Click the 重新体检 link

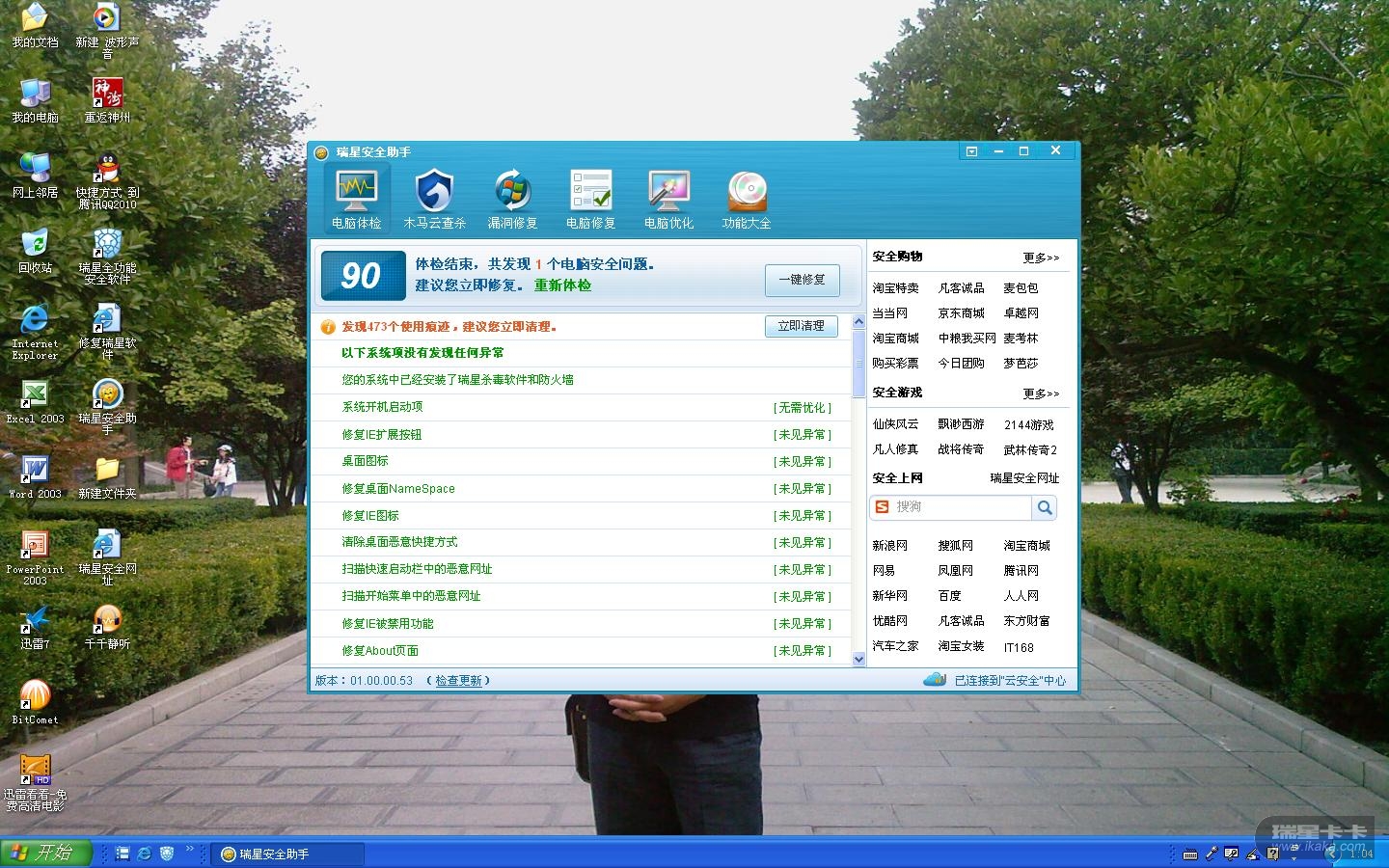[562, 285]
